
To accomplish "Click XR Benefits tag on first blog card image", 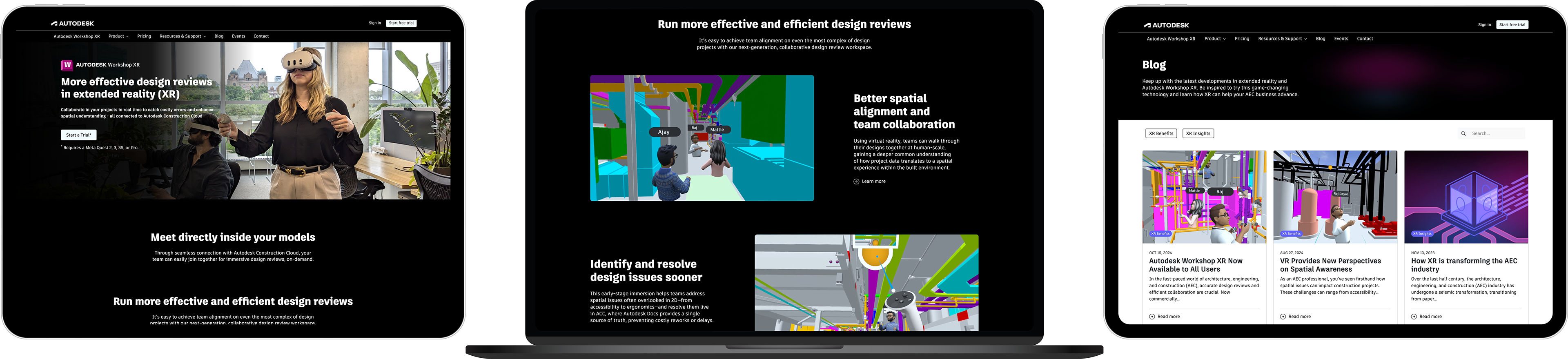I will tap(1160, 234).
